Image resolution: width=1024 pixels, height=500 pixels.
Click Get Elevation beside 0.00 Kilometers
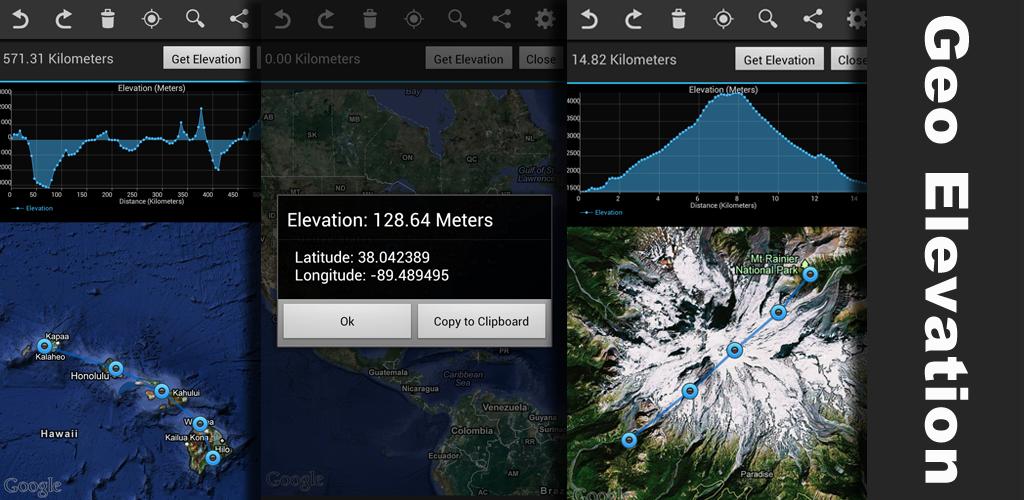pos(468,59)
